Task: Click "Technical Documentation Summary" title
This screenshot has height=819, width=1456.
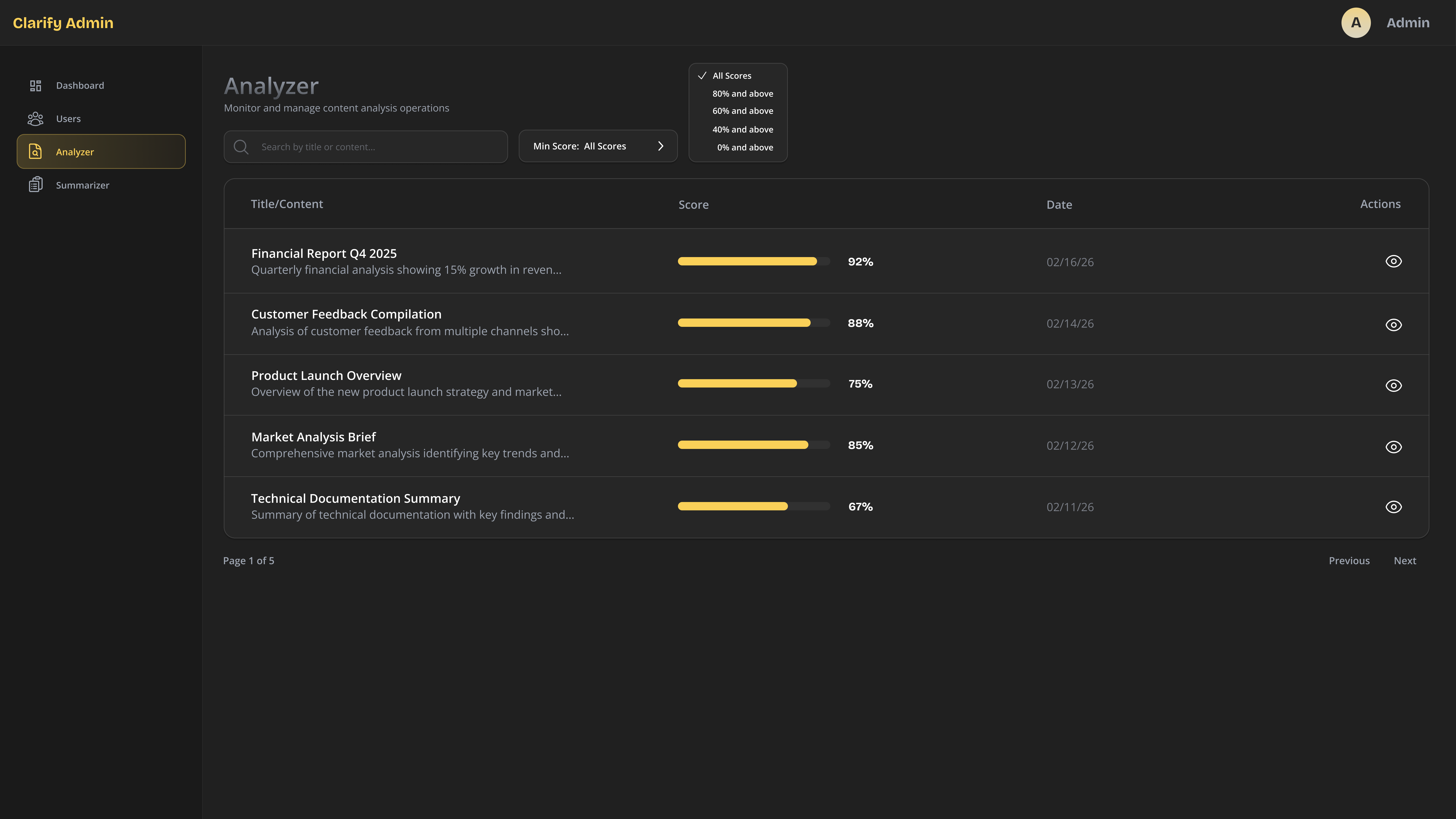Action: (355, 499)
